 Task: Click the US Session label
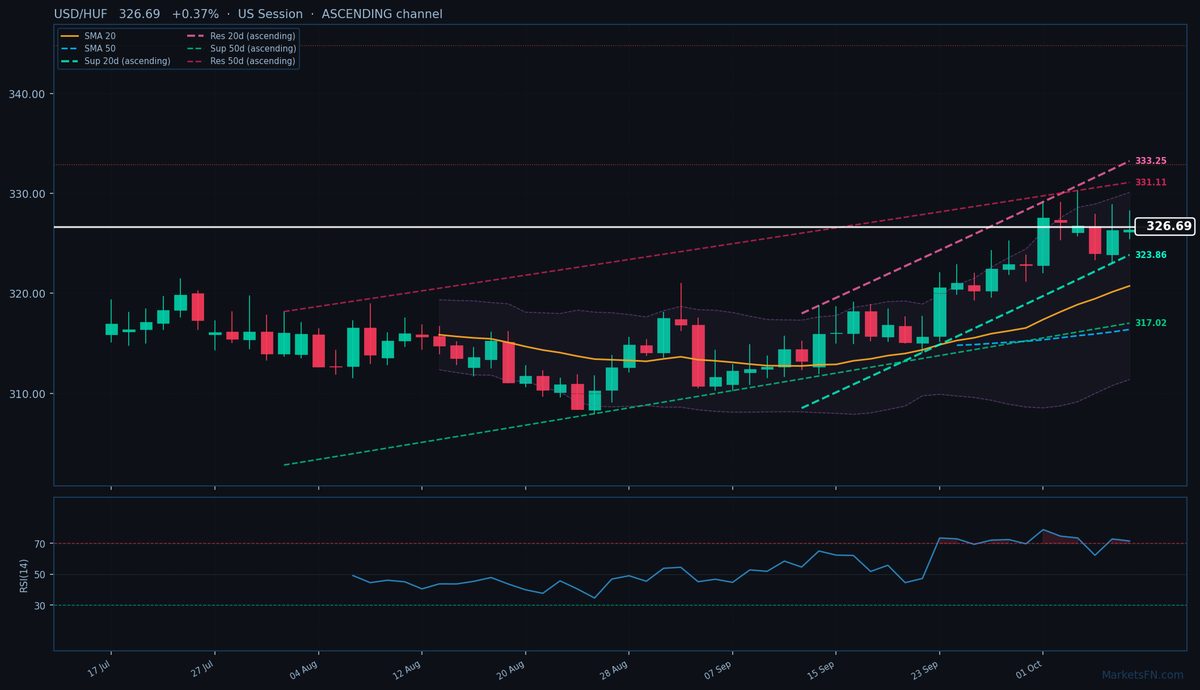(x=270, y=14)
